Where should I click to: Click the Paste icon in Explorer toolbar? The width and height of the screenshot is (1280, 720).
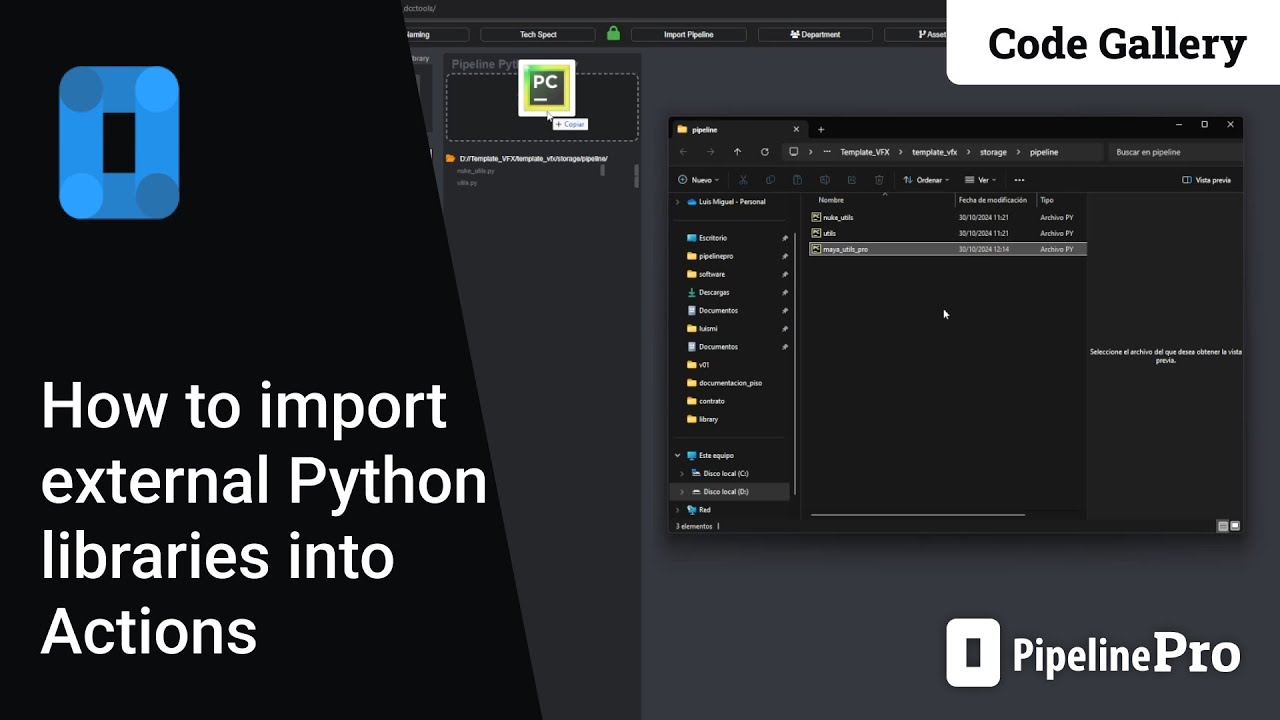tap(797, 180)
